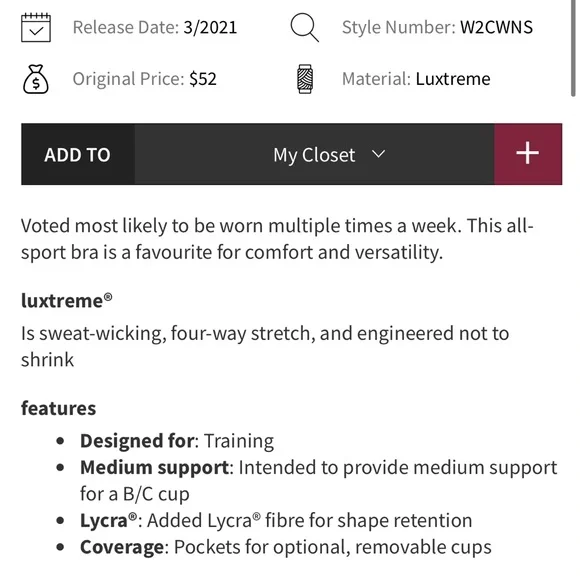The height and width of the screenshot is (580, 580).
Task: Click the fabric spool material icon
Action: point(305,79)
